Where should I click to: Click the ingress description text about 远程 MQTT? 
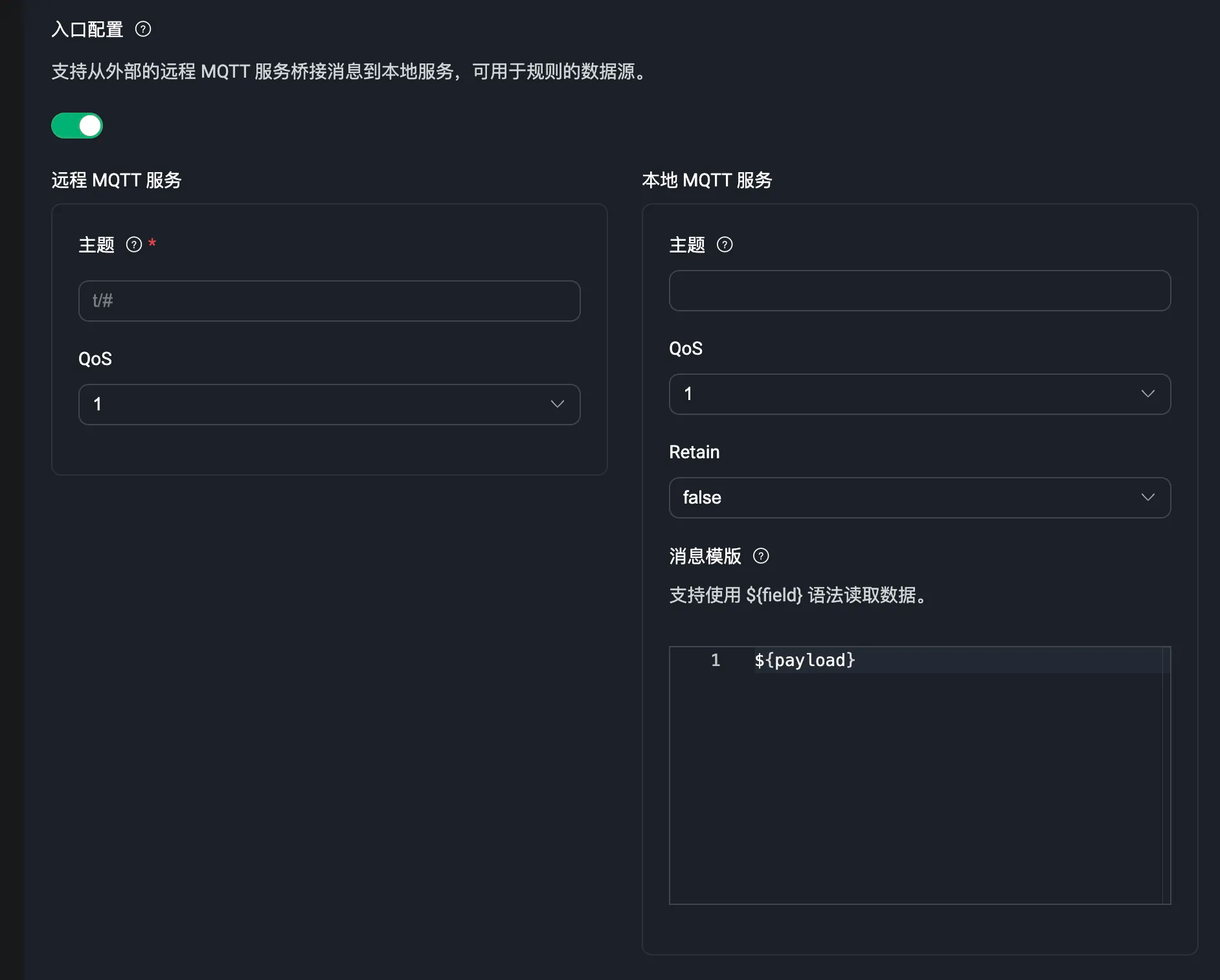coord(350,71)
